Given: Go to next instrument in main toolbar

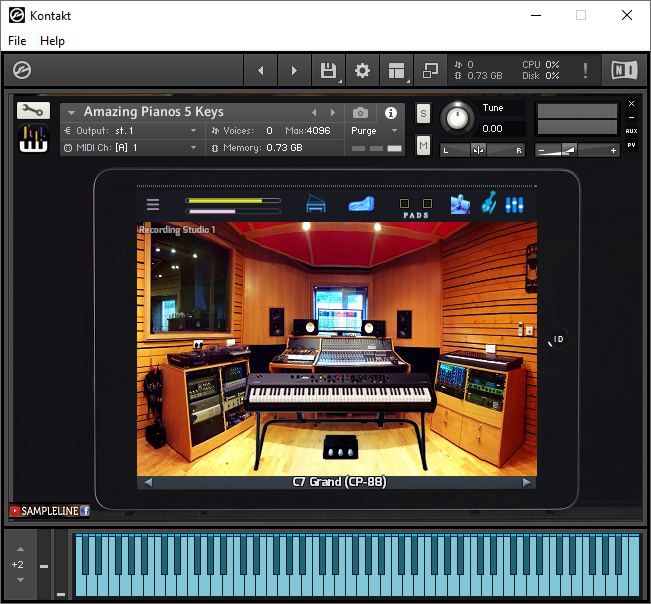Looking at the screenshot, I should point(294,71).
